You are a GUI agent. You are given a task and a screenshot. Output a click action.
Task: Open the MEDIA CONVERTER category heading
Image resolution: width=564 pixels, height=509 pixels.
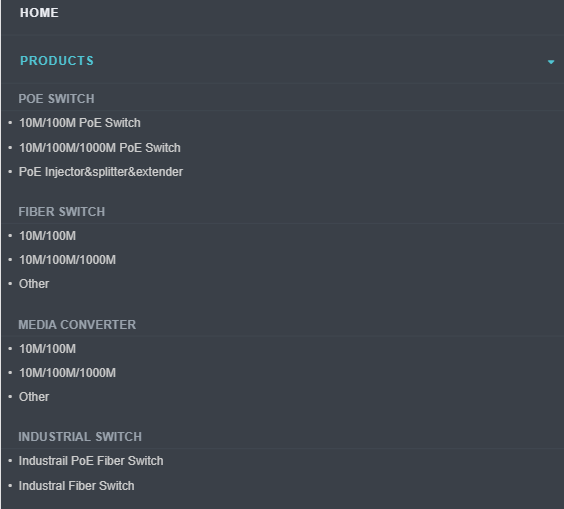click(x=77, y=325)
